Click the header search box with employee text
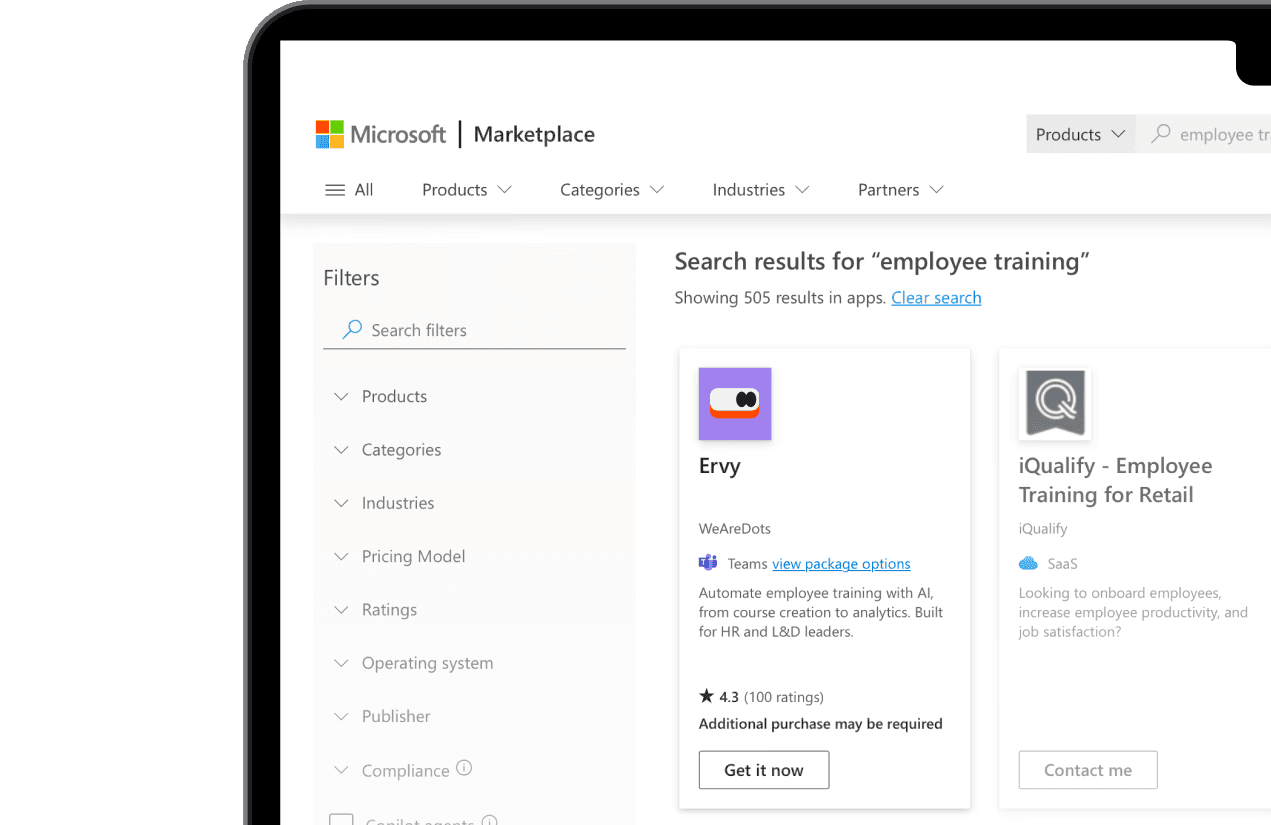1271x825 pixels. pyautogui.click(x=1204, y=134)
